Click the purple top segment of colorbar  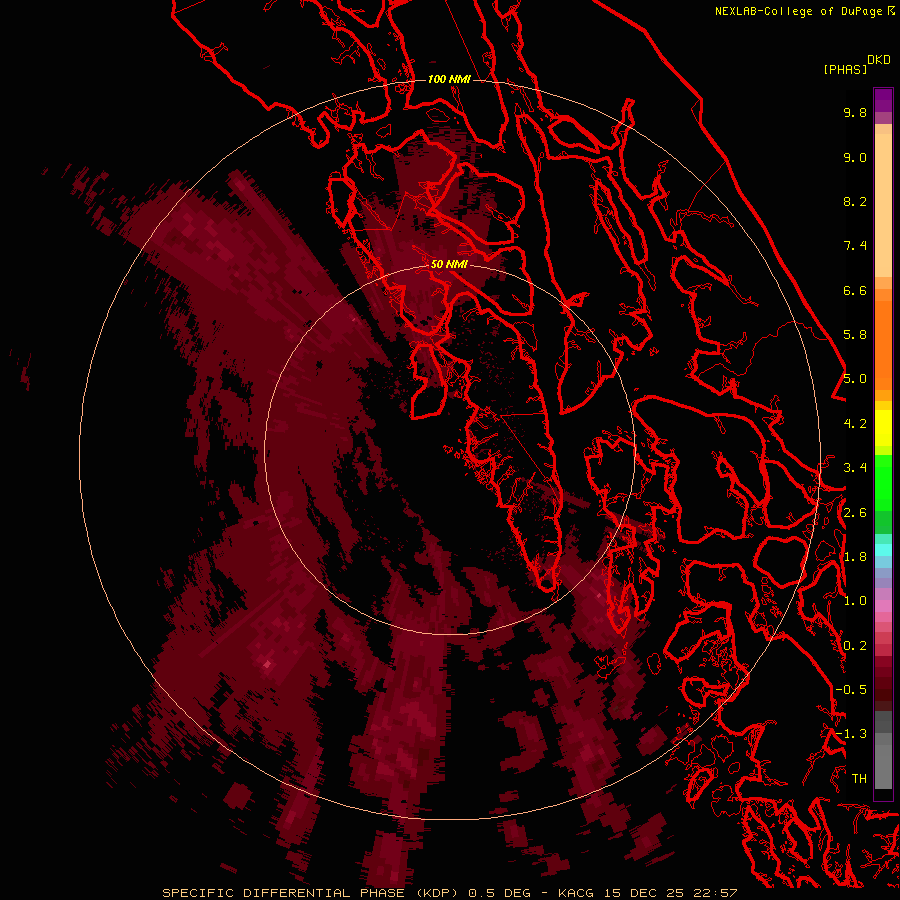coord(883,100)
